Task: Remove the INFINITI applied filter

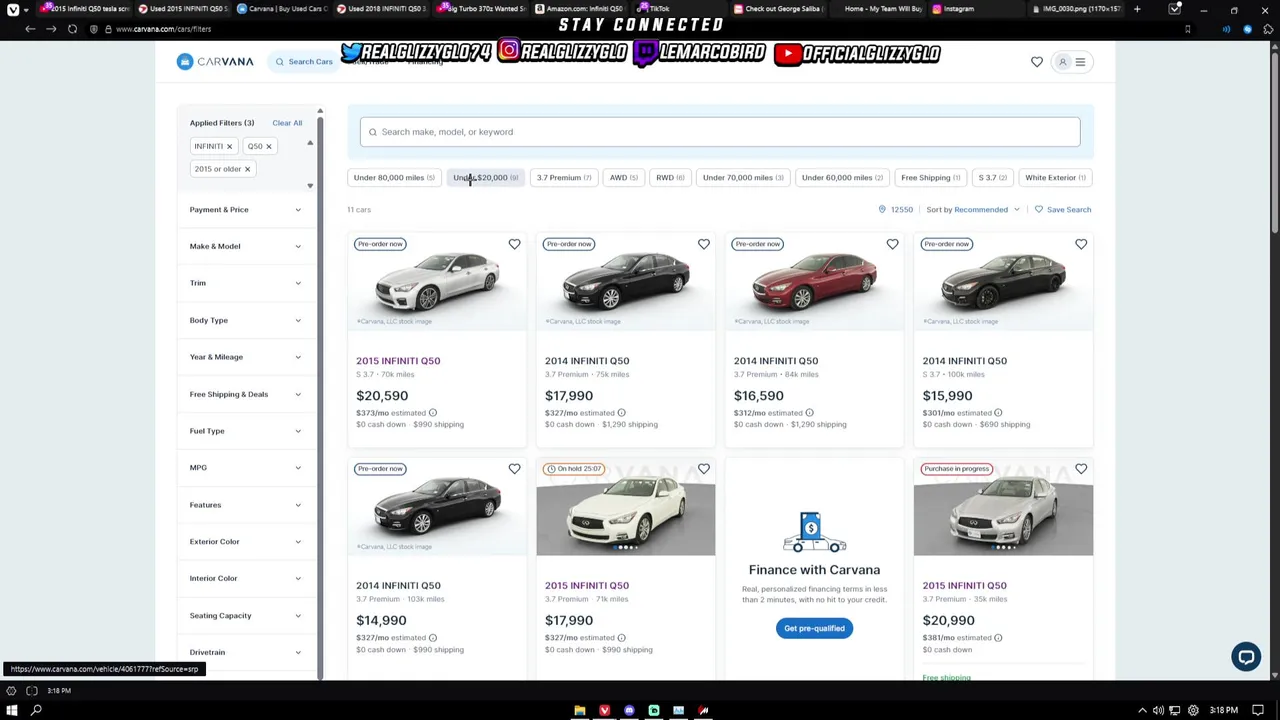Action: [x=229, y=147]
